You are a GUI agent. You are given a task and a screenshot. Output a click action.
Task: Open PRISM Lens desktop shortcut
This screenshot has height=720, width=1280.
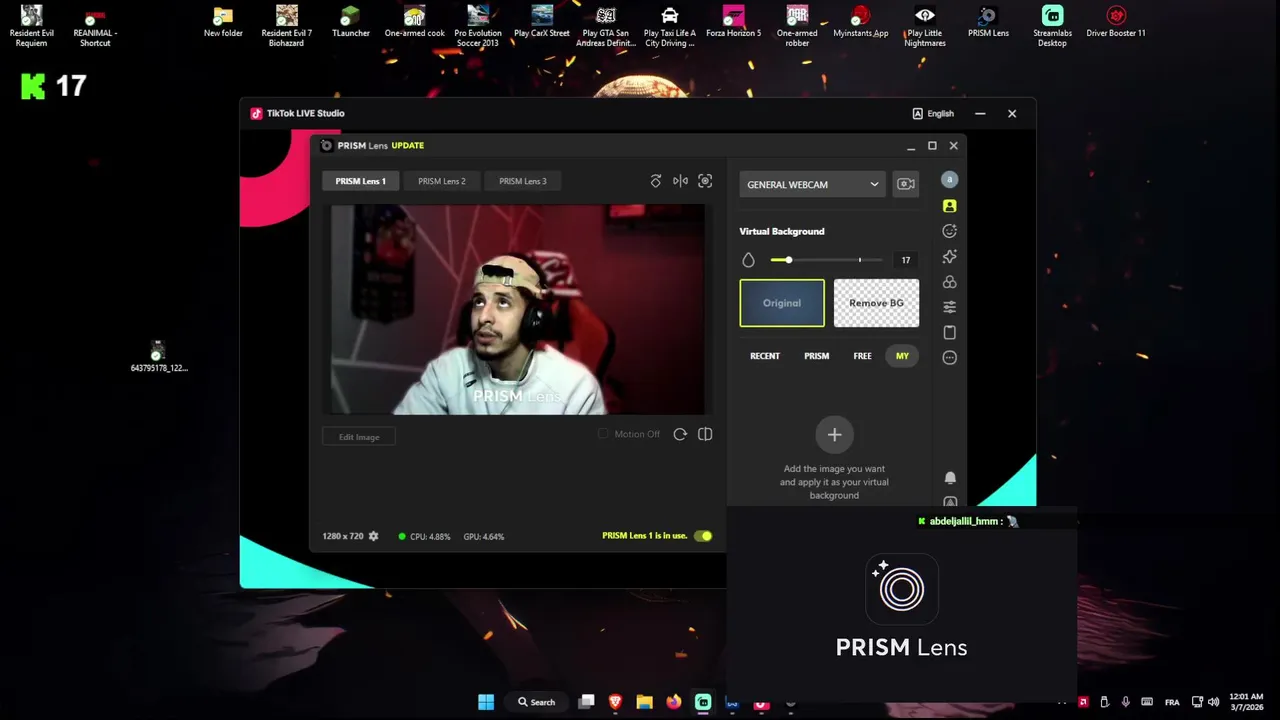click(988, 22)
